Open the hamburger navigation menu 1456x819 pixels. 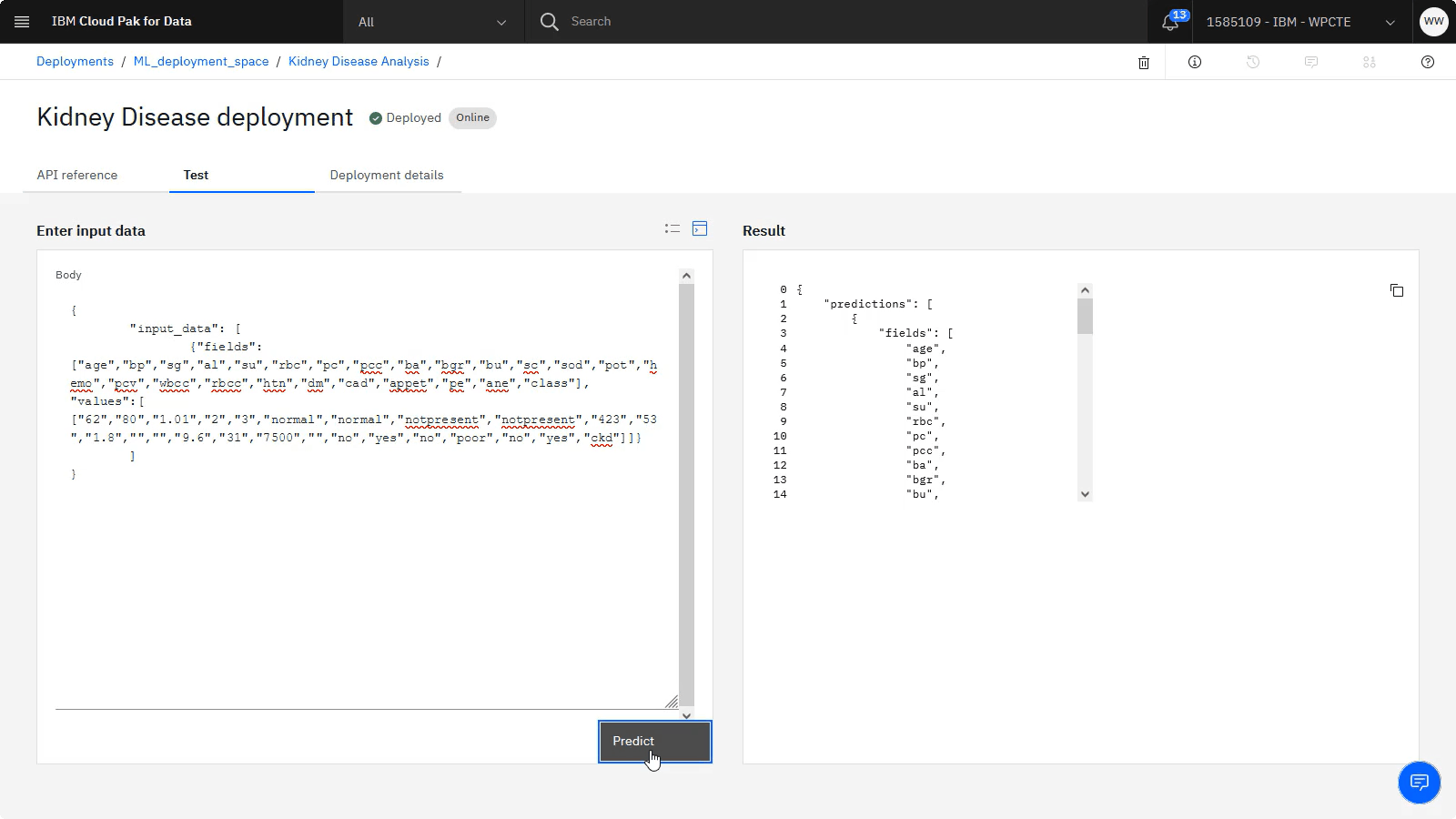[x=22, y=22]
